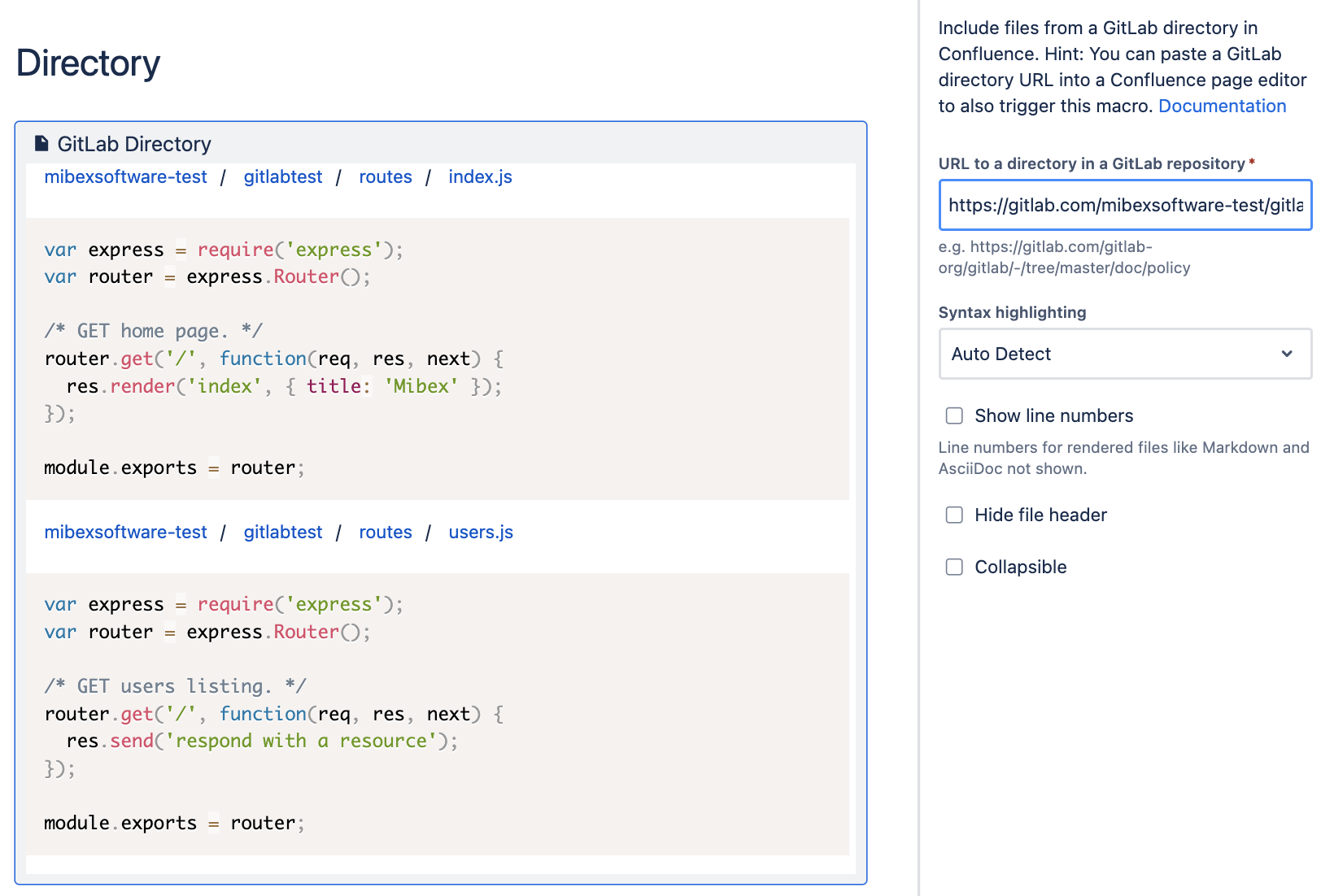Enable the Show line numbers checkbox
The image size is (1321, 896).
point(954,415)
